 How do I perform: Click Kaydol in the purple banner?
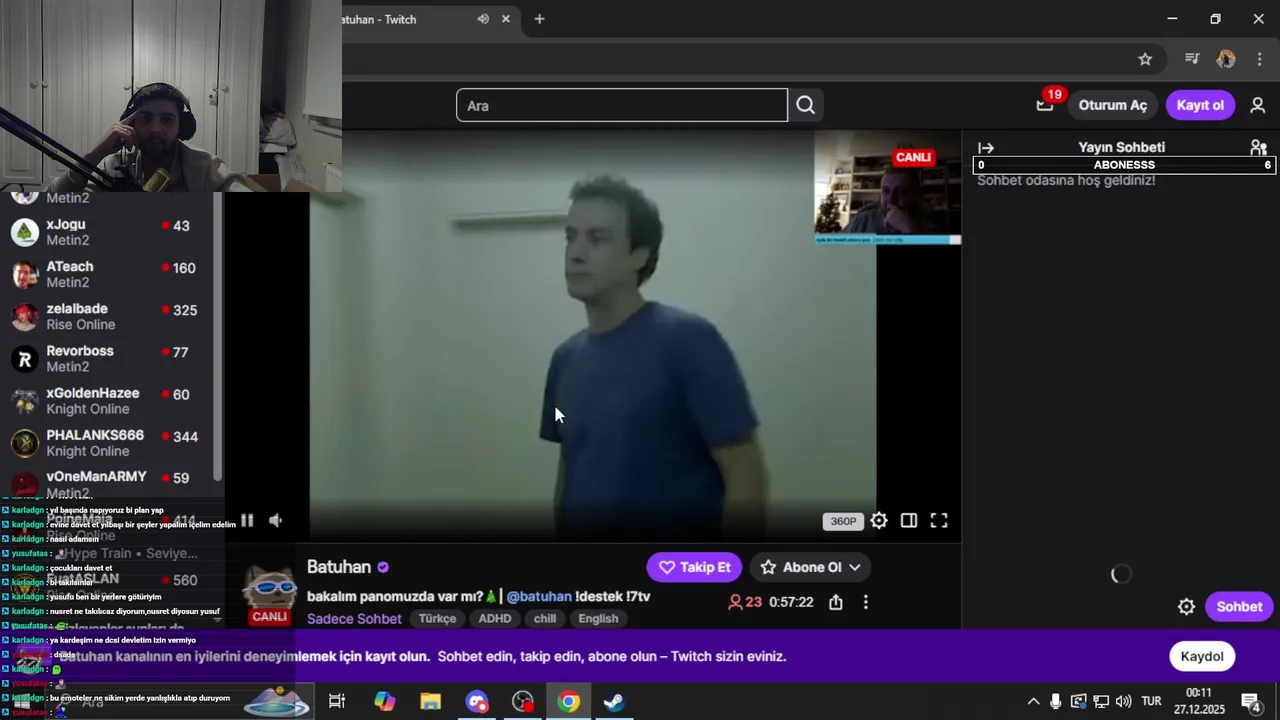coord(1202,656)
